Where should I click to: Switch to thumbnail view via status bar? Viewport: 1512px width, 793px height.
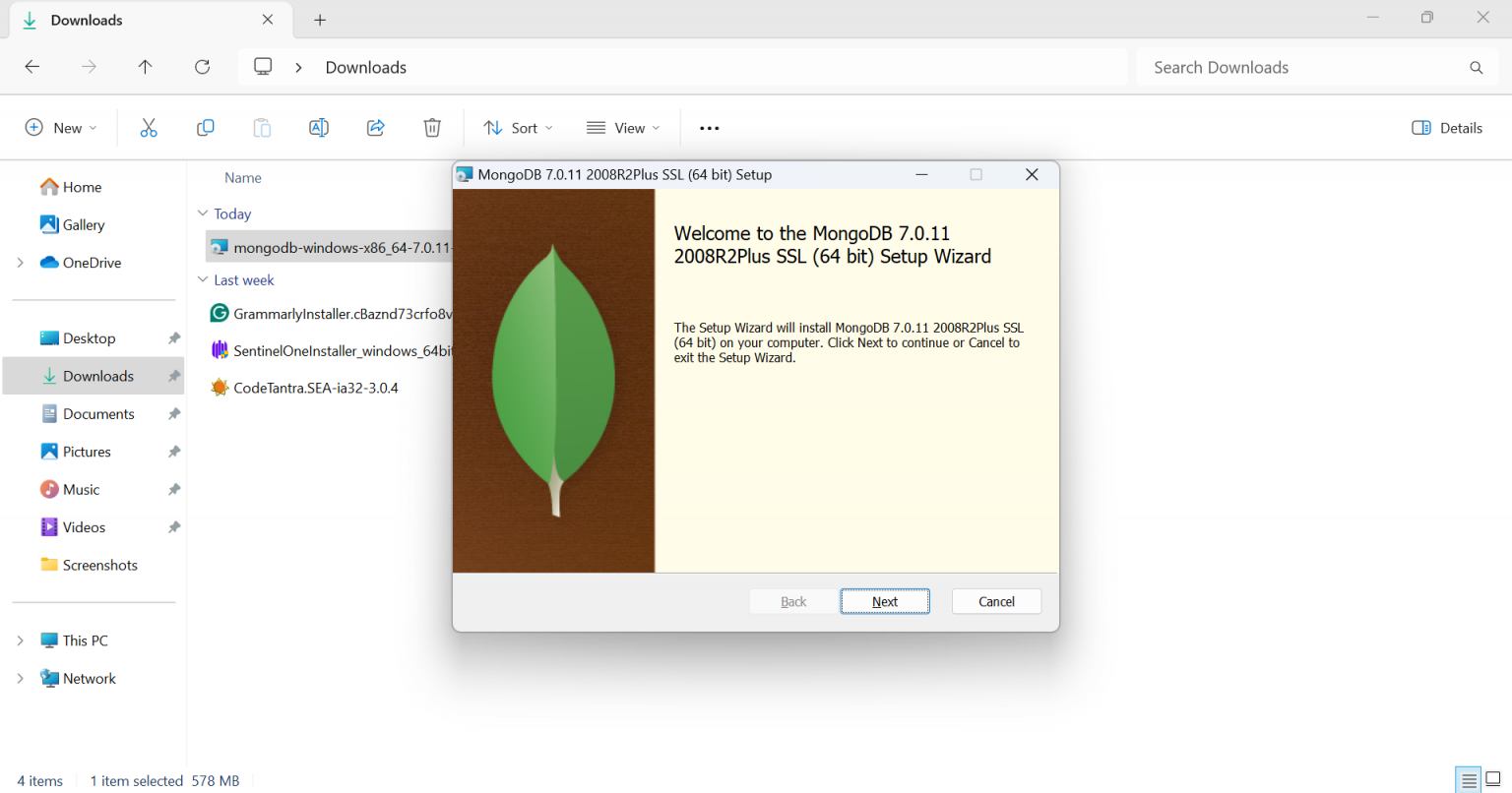(x=1494, y=779)
